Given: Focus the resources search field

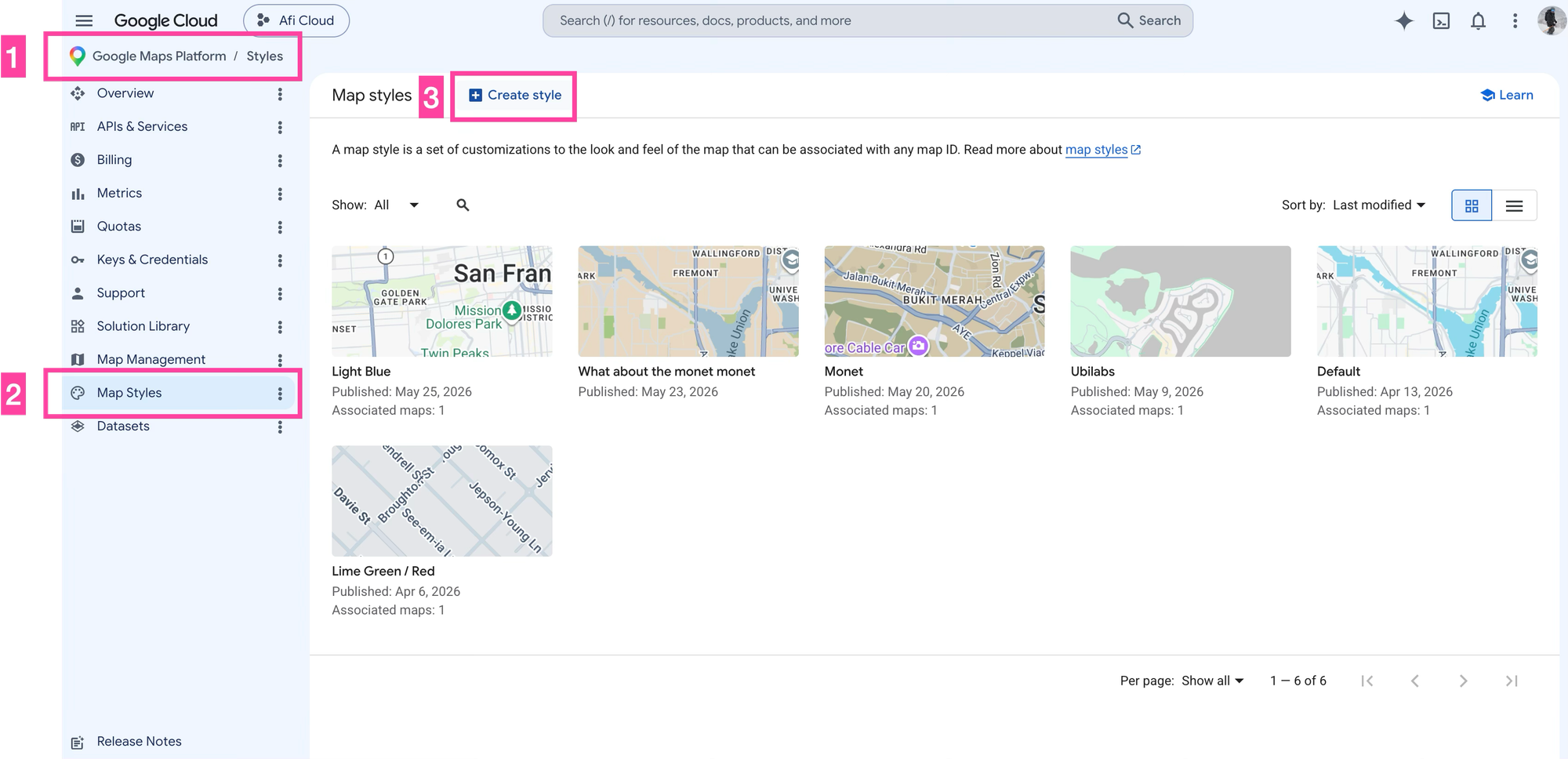Looking at the screenshot, I should tap(831, 20).
